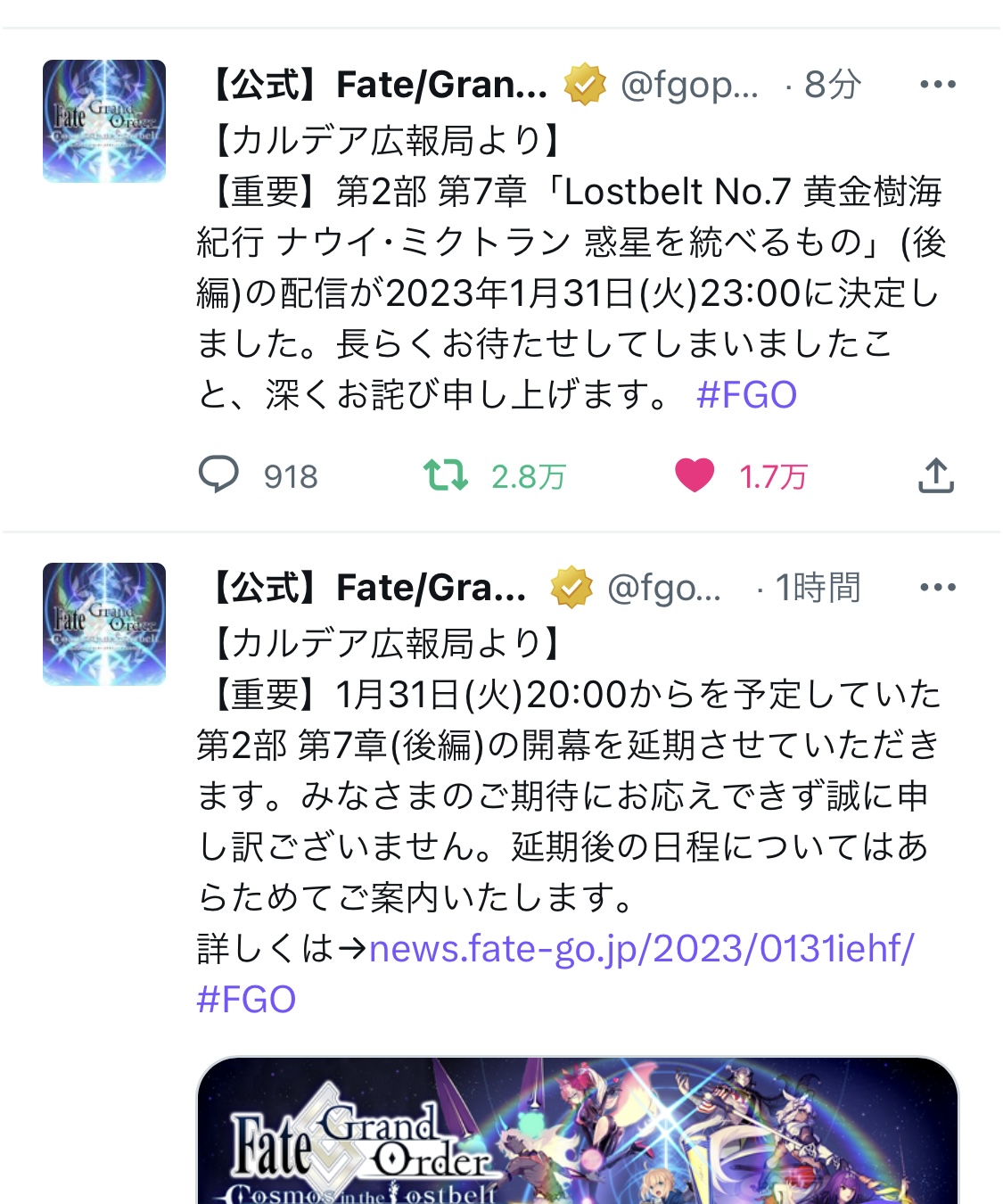Open 【公式】Fate/Gran... account name in first tweet
The width and height of the screenshot is (1003, 1204).
click(375, 85)
